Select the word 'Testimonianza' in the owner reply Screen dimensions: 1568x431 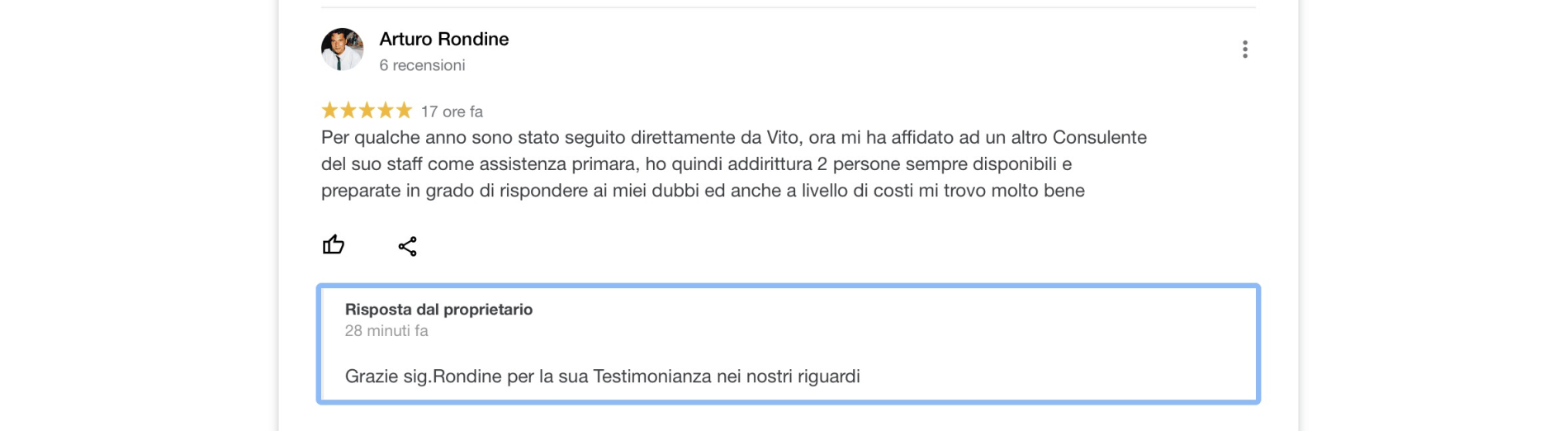[x=652, y=377]
